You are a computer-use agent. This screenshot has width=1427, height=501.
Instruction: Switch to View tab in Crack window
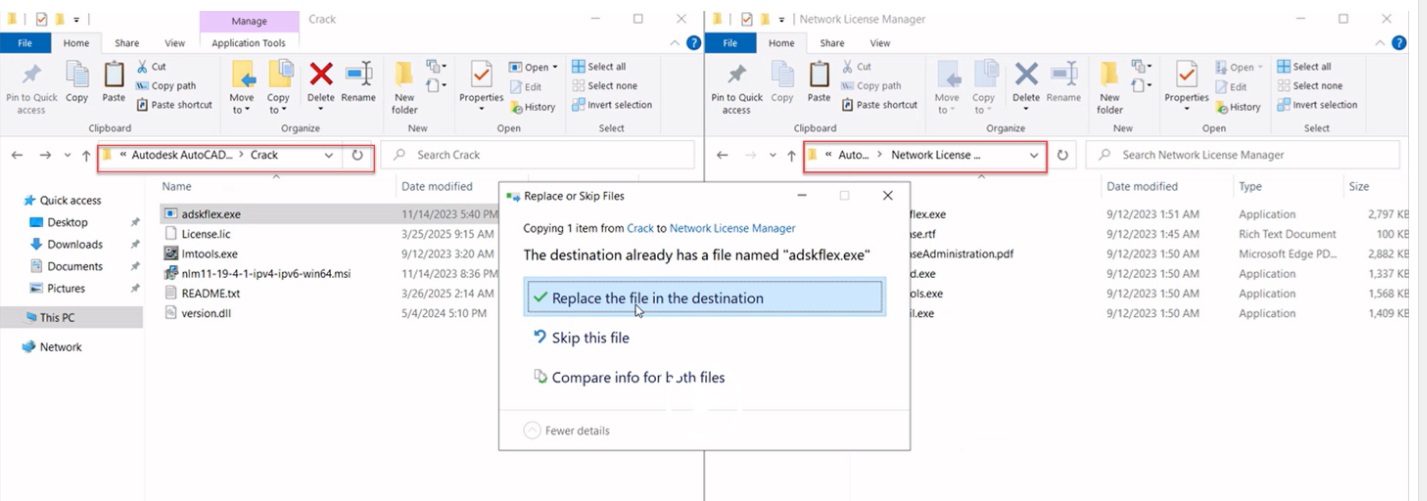175,43
